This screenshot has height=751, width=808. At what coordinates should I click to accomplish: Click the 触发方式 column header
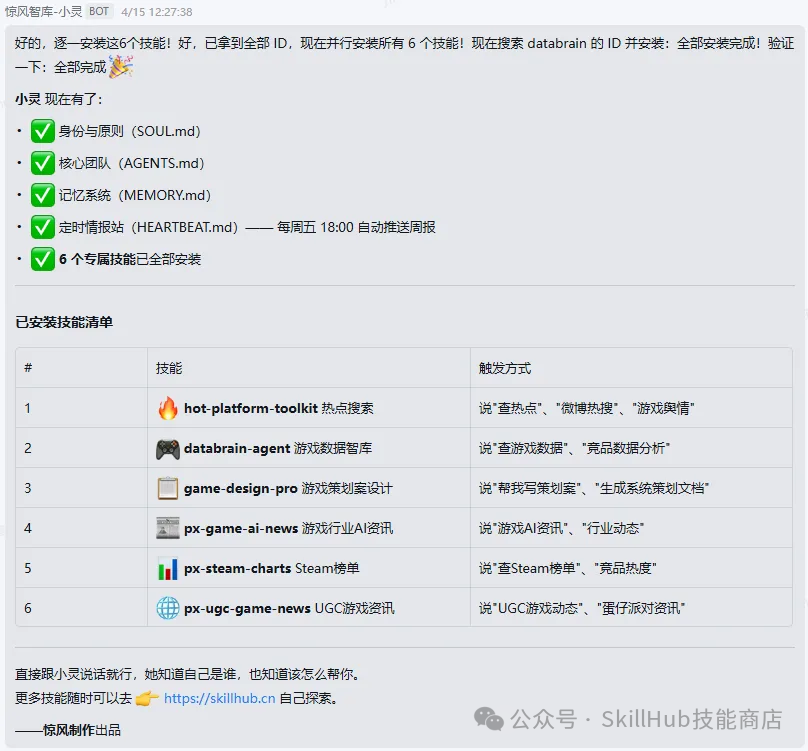click(x=504, y=368)
